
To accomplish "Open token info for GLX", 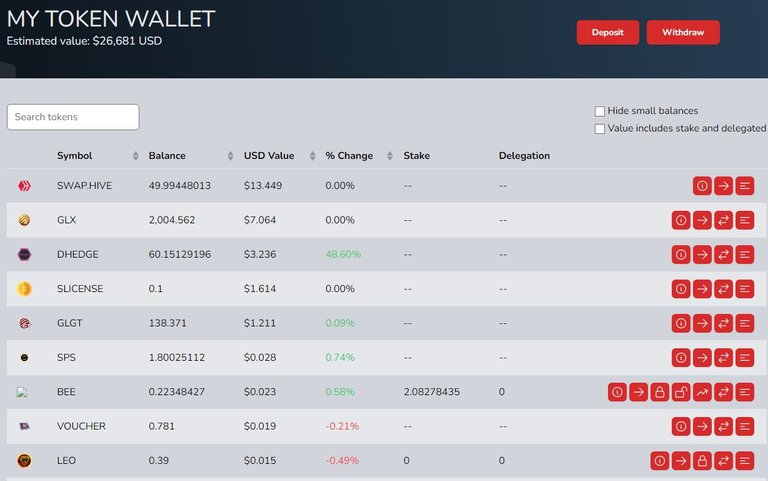I will click(x=681, y=220).
